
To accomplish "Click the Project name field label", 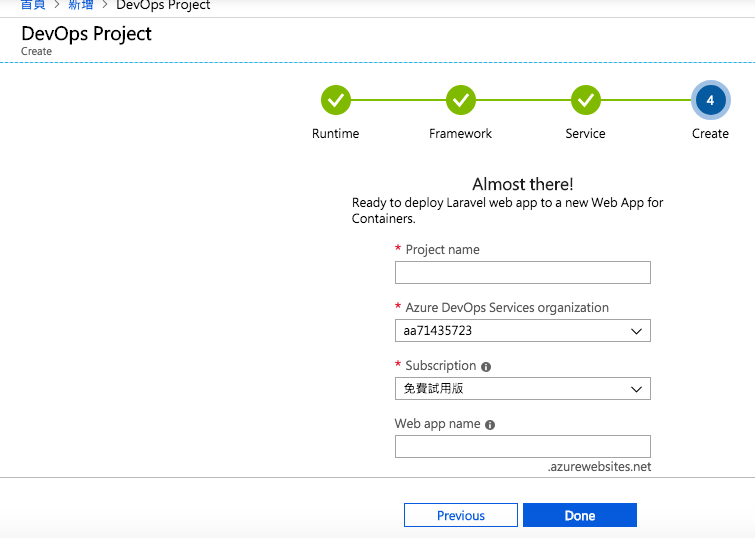I will [x=443, y=249].
